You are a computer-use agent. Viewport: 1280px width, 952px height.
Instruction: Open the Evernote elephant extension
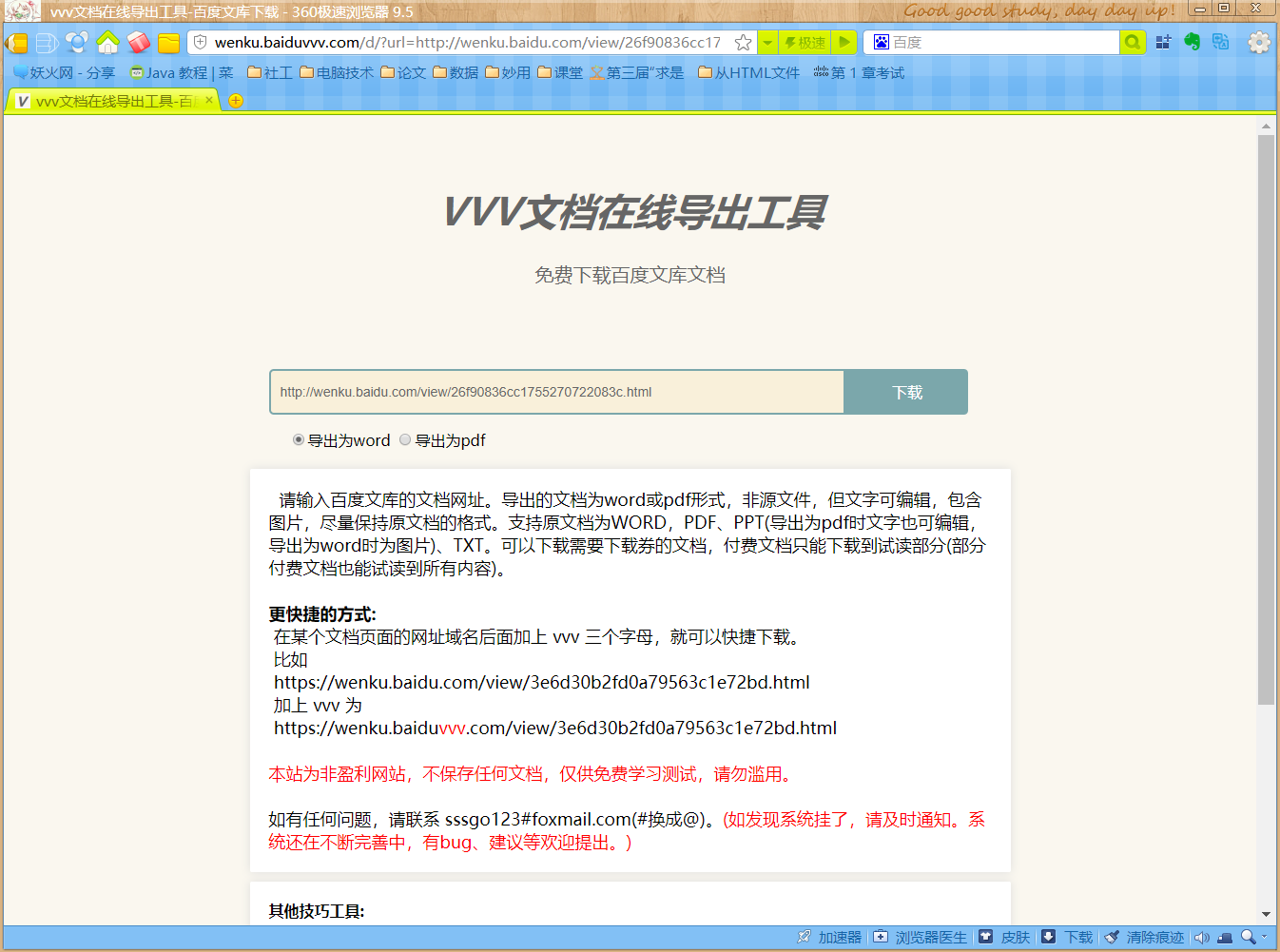(x=1193, y=42)
